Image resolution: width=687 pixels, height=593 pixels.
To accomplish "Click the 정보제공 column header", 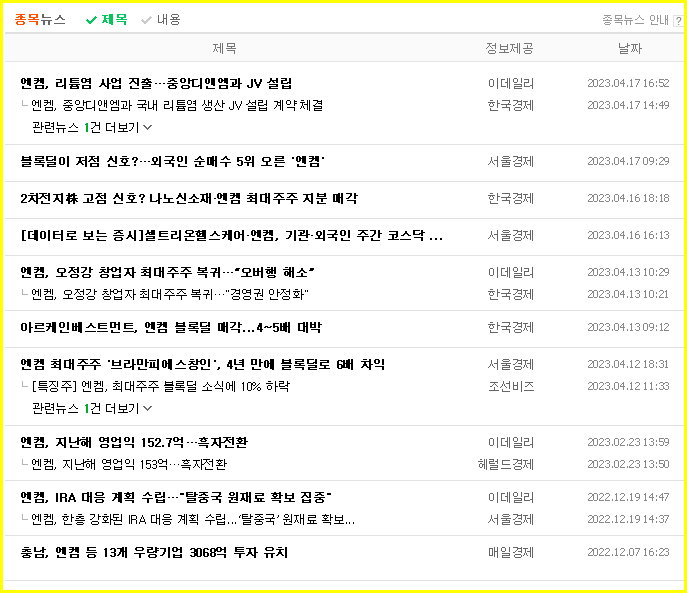I will pyautogui.click(x=510, y=48).
